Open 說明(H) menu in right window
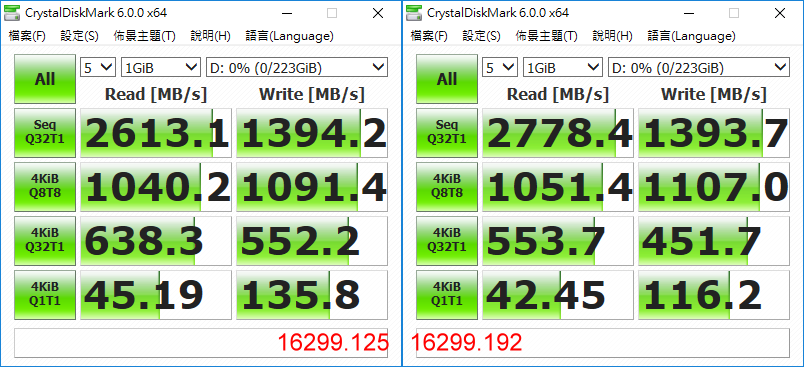Viewport: 804px width, 367px height. [x=613, y=36]
